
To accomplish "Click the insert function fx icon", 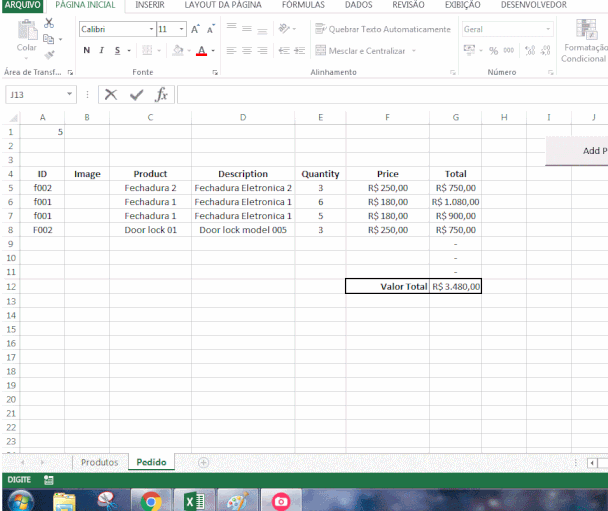I will tap(160, 94).
